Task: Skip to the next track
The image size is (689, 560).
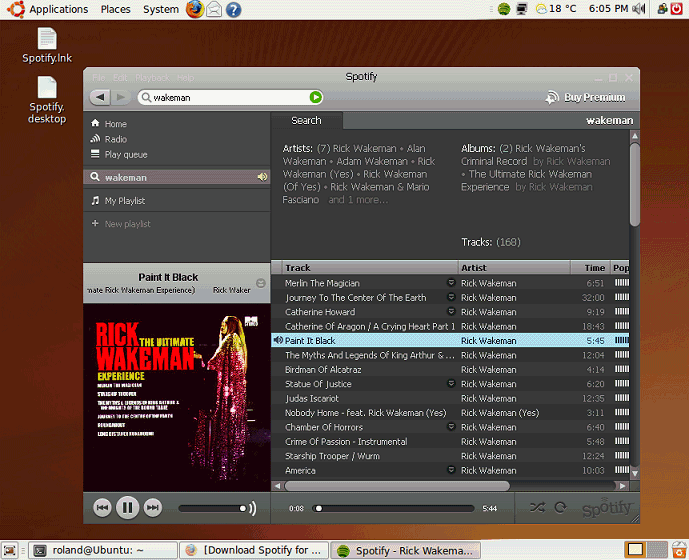Action: click(152, 508)
